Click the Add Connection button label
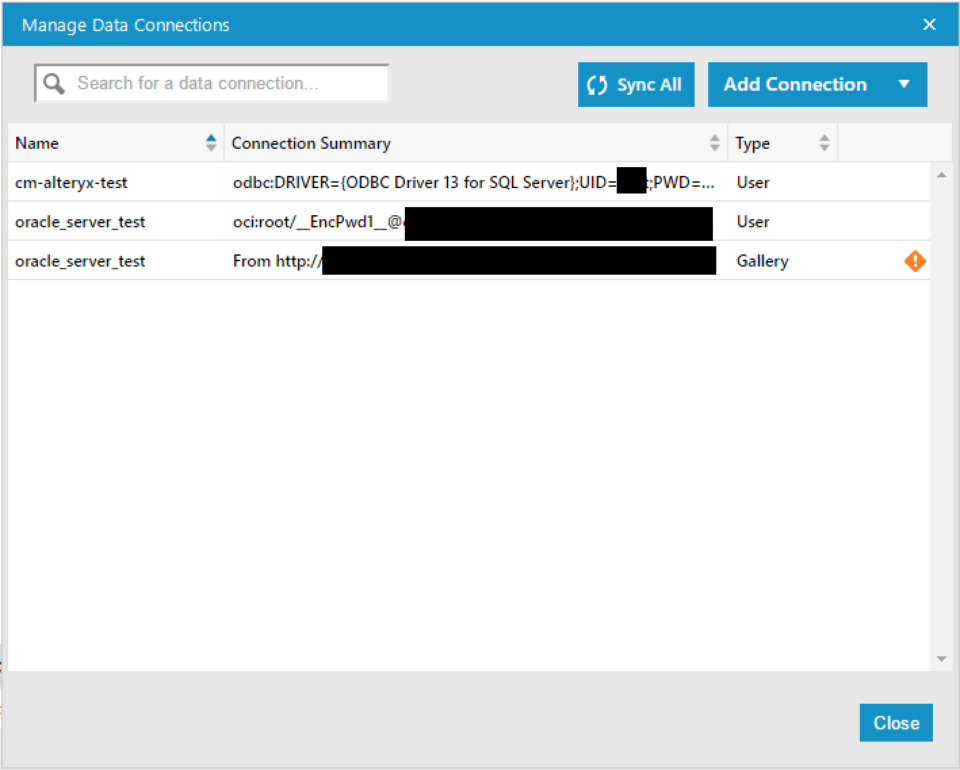 pos(795,85)
